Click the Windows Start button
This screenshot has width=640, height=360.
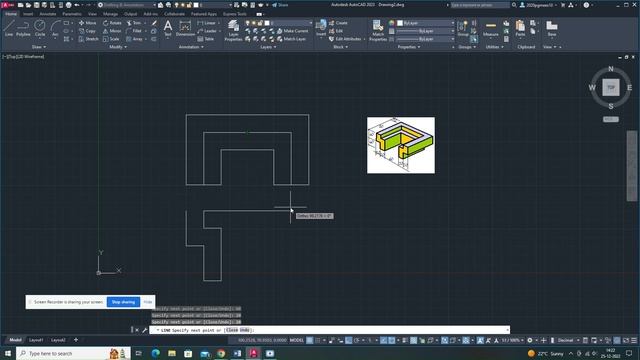point(8,353)
